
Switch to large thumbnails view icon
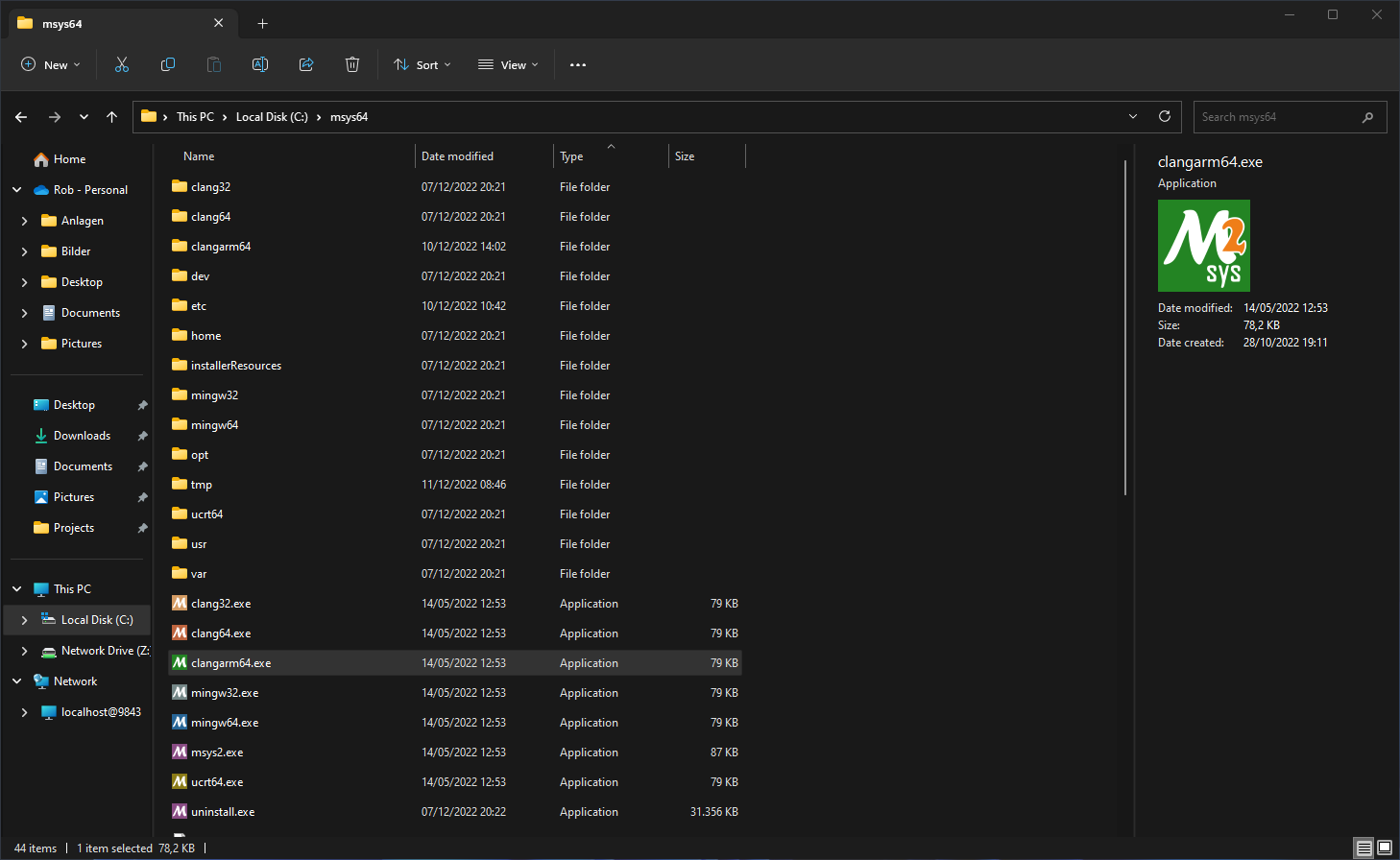[1385, 848]
